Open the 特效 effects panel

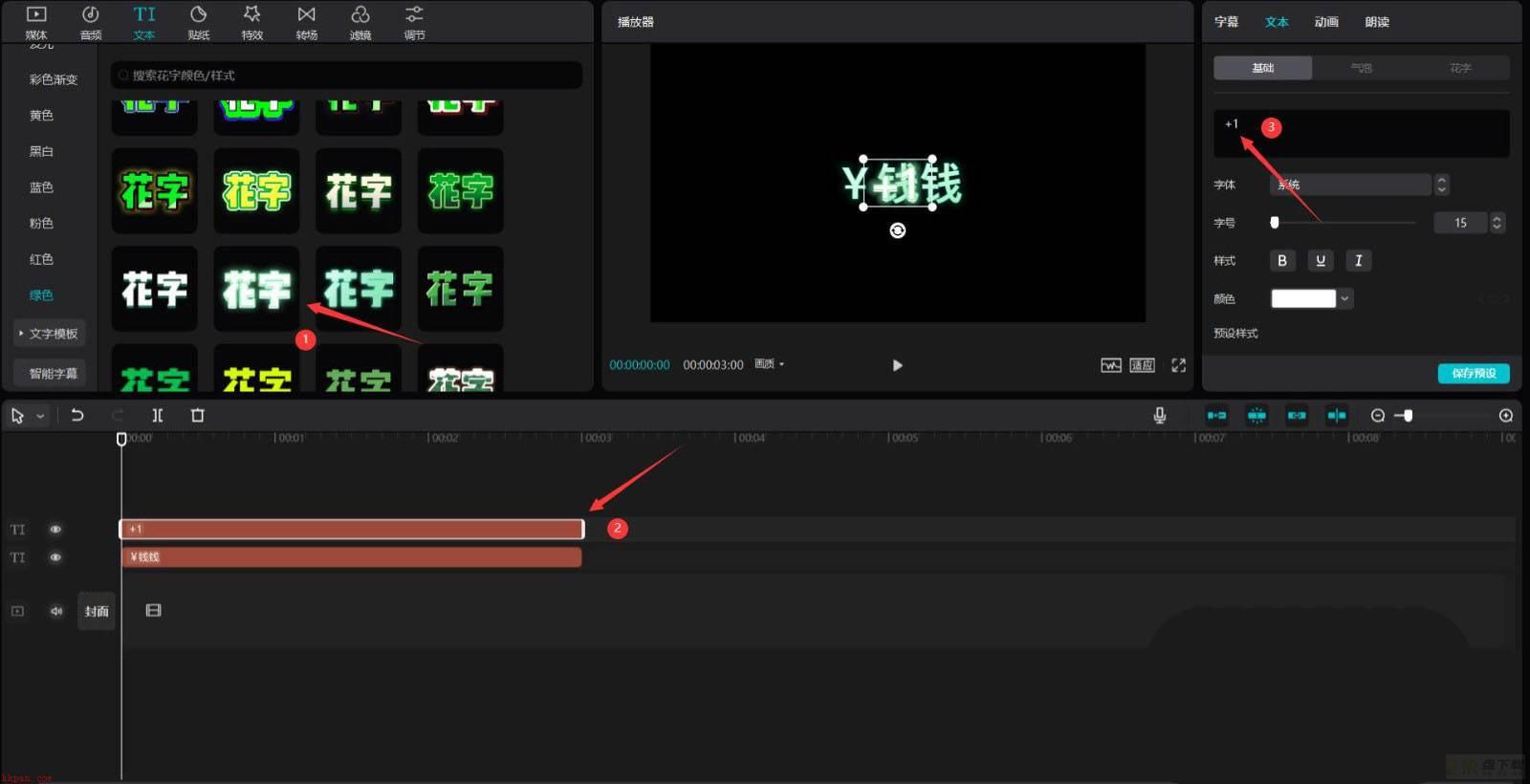pos(252,22)
